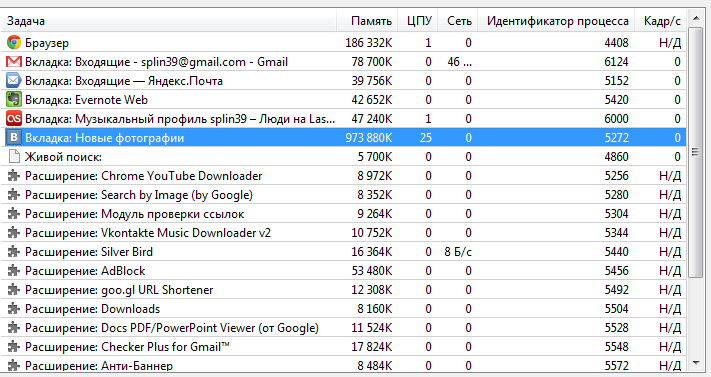Sort by the Задача column header
Image resolution: width=711 pixels, height=377 pixels.
169,21
